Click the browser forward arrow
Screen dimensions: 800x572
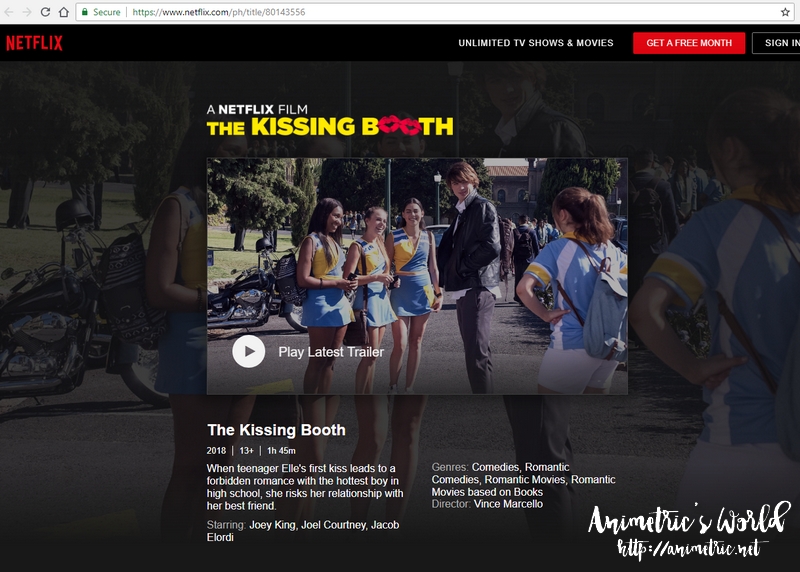(27, 12)
